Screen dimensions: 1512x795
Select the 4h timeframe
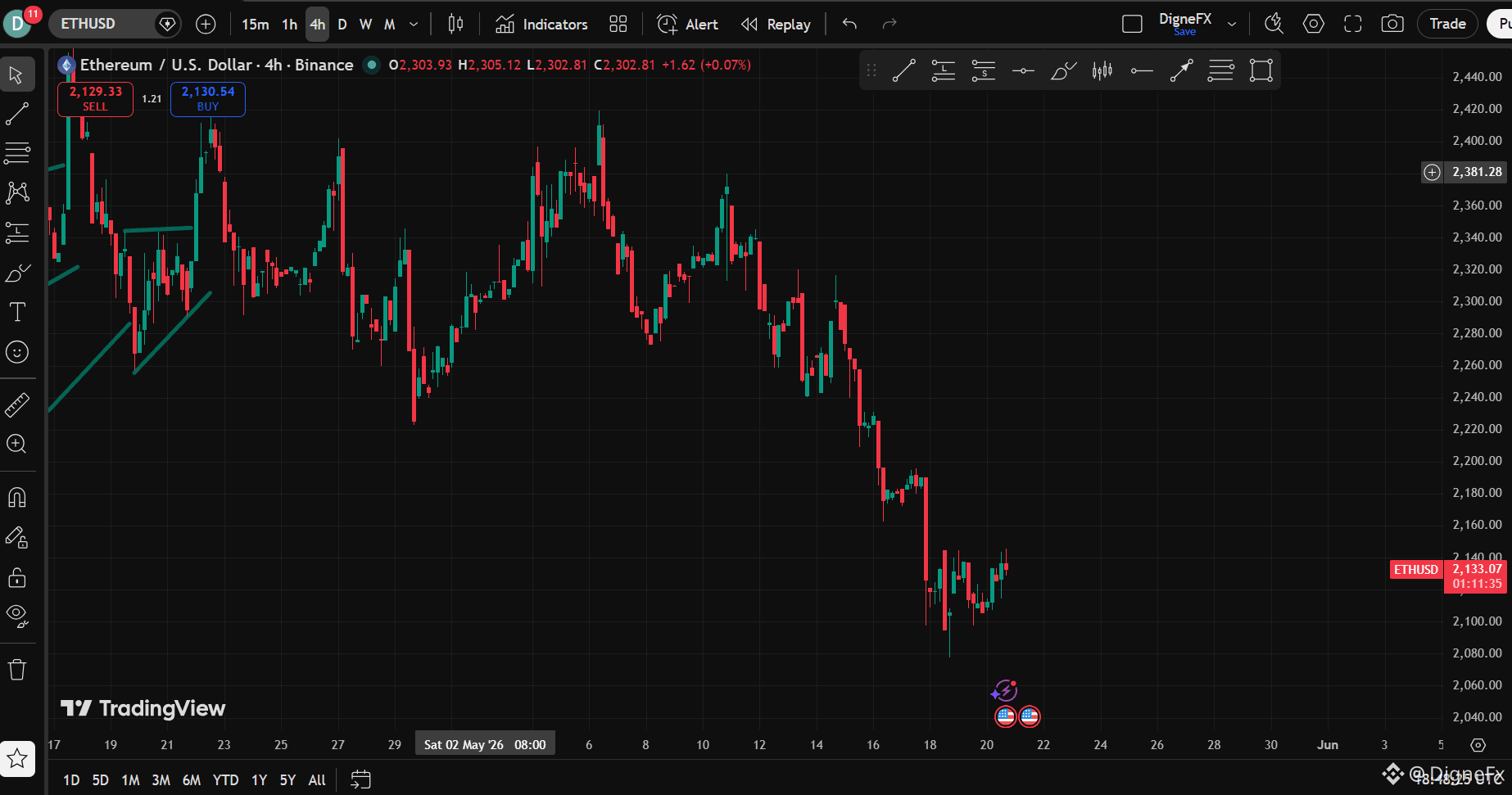318,25
